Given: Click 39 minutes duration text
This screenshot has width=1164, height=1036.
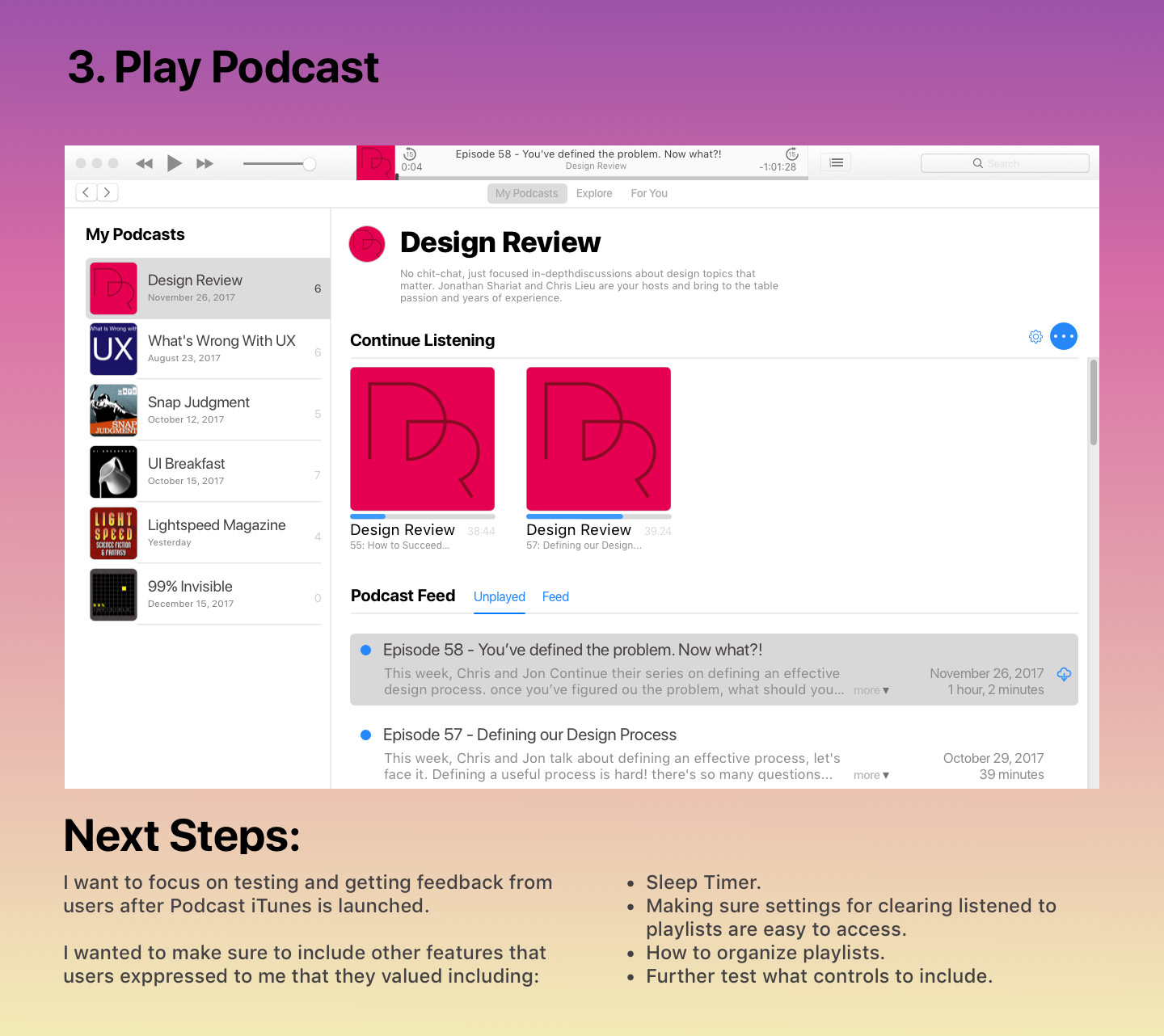Looking at the screenshot, I should [1011, 774].
